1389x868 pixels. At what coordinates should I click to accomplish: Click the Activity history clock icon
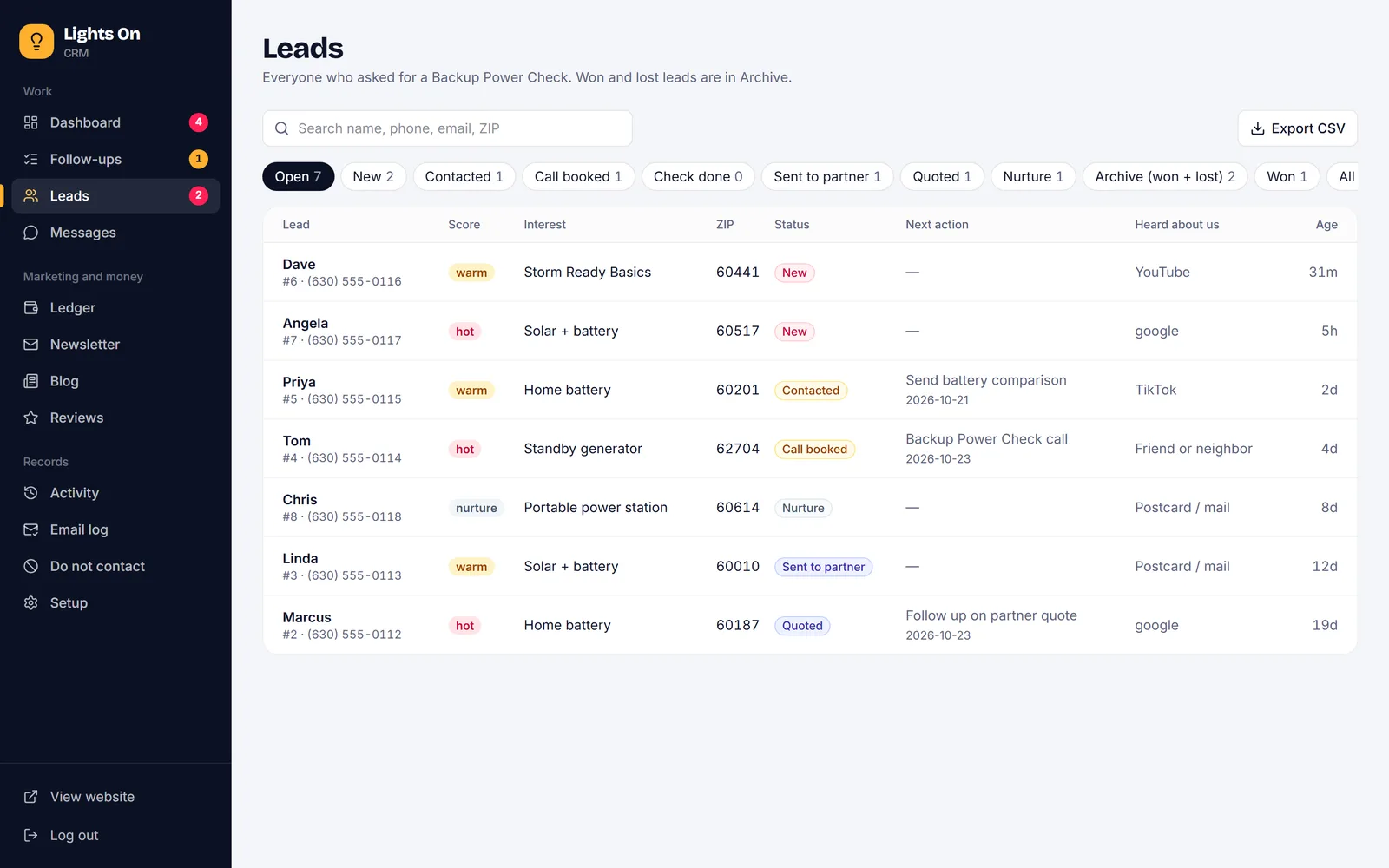click(x=31, y=493)
